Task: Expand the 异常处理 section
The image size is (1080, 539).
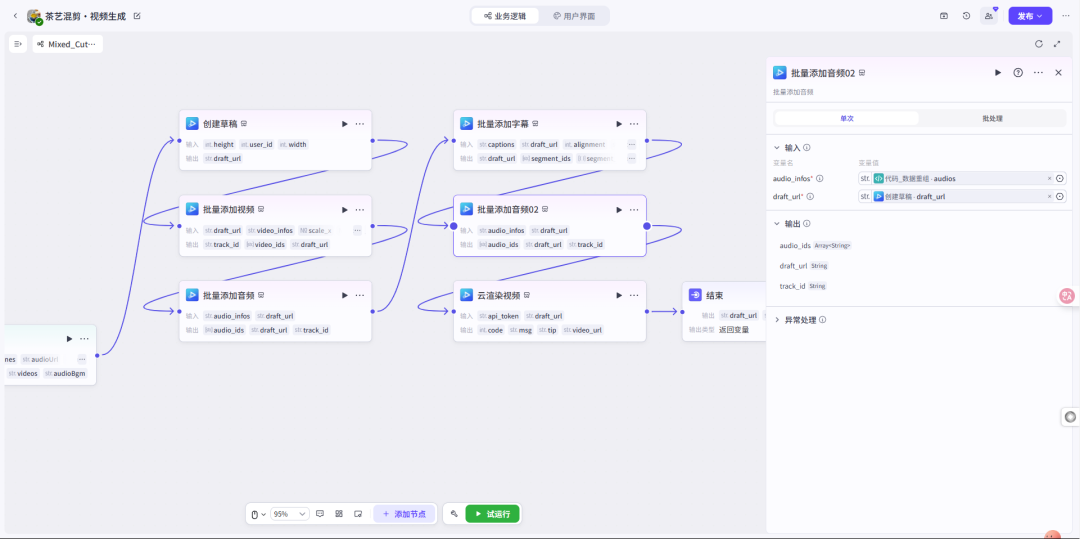Action: (x=777, y=320)
